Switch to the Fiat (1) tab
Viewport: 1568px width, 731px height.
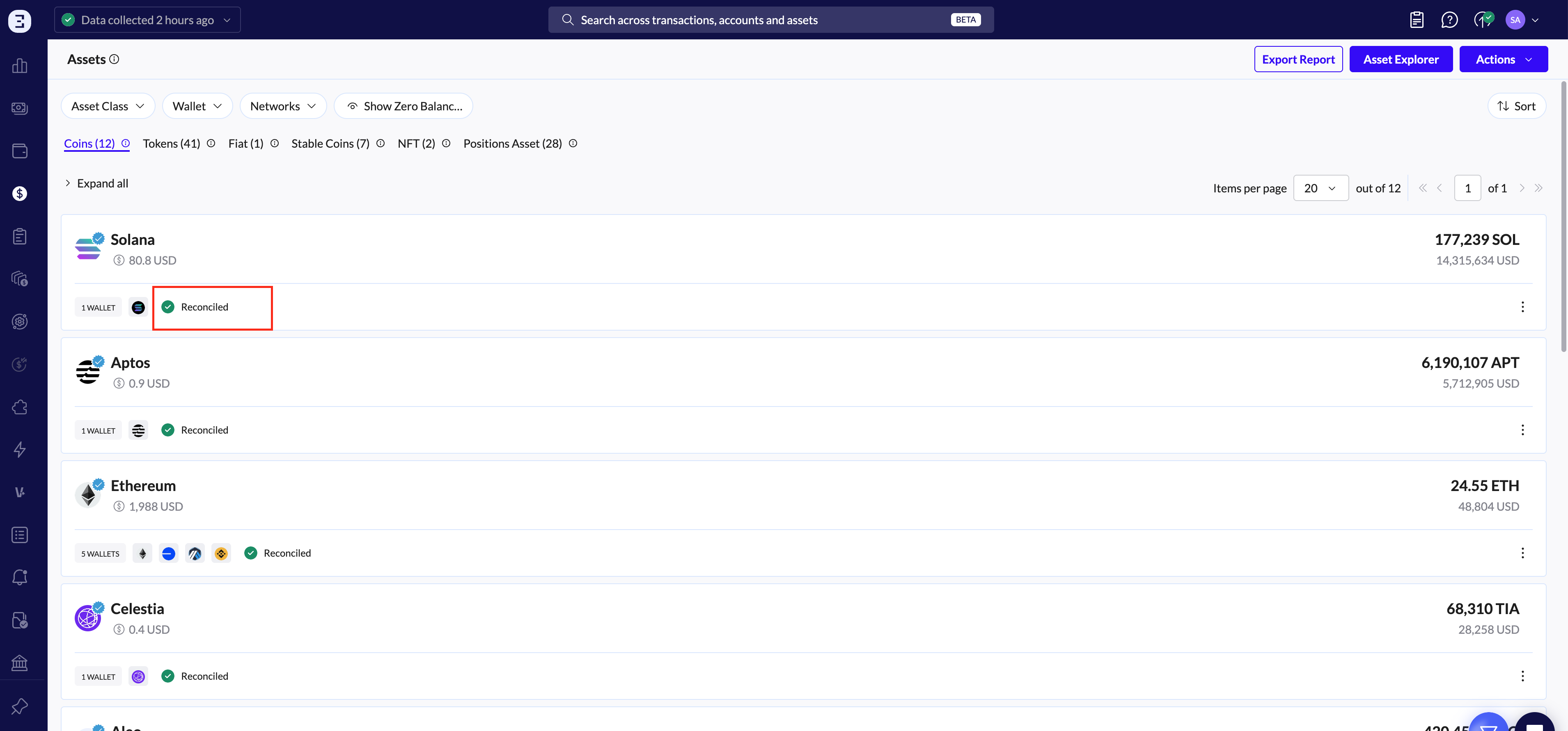(246, 144)
